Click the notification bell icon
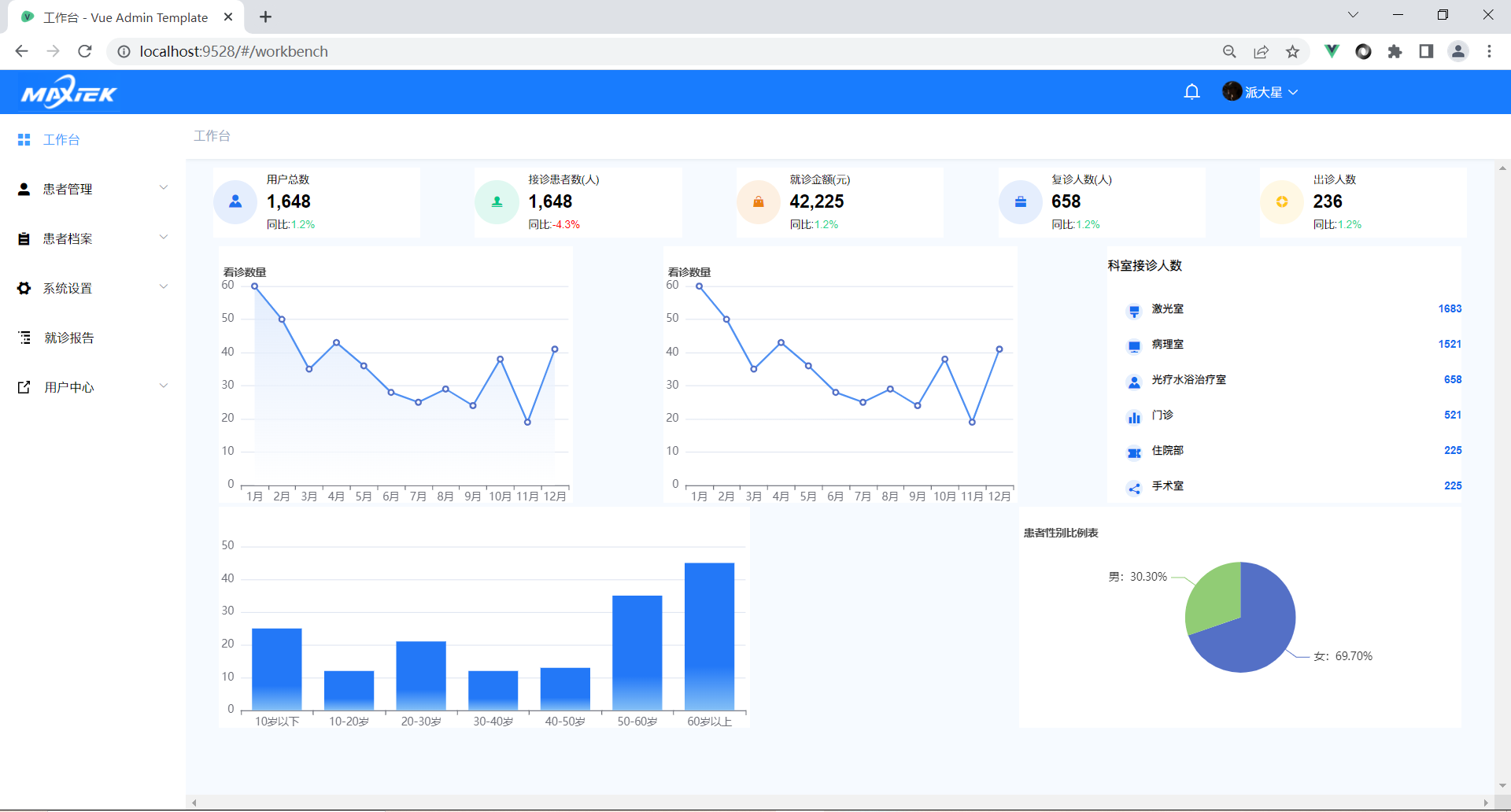 click(x=1191, y=92)
